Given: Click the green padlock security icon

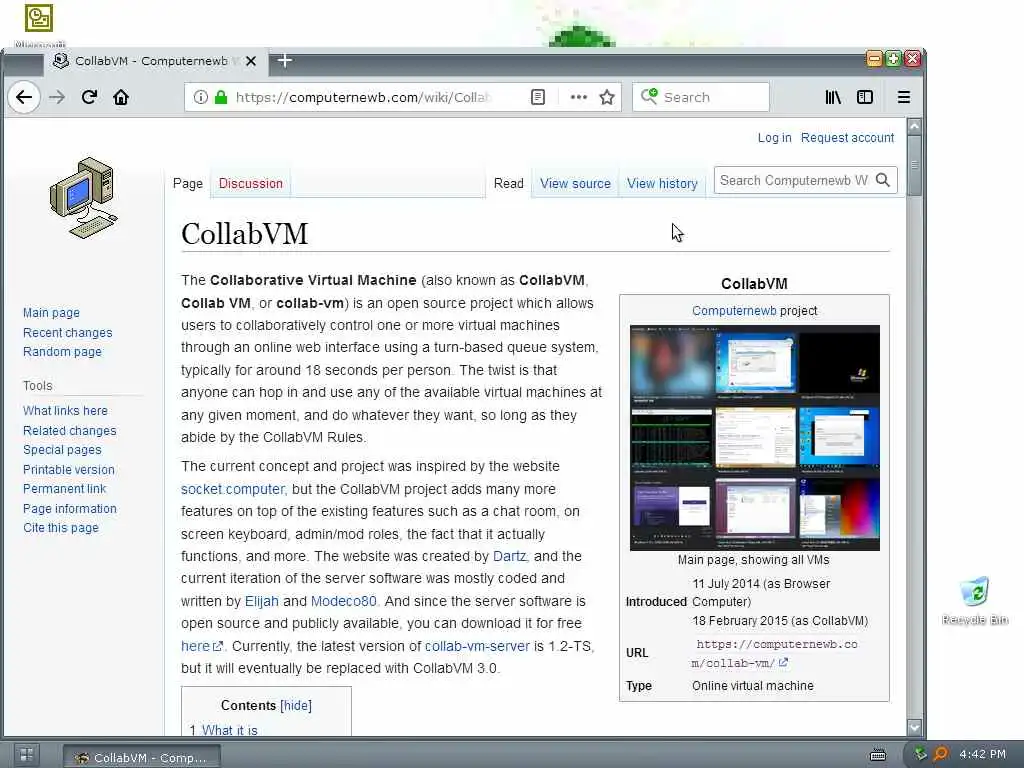Looking at the screenshot, I should 221,97.
